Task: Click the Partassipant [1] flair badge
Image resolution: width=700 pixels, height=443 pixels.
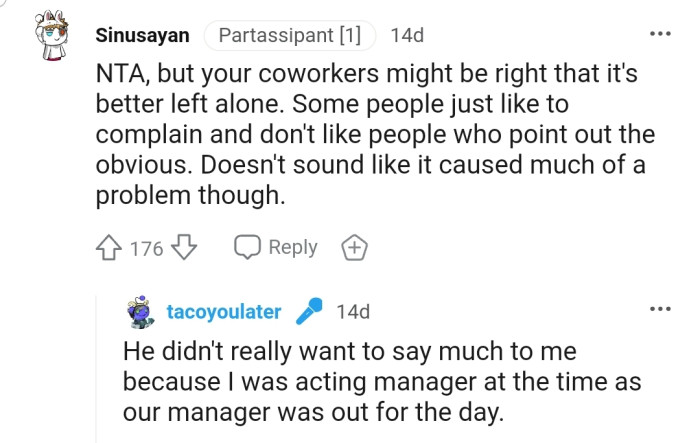Action: [x=289, y=36]
